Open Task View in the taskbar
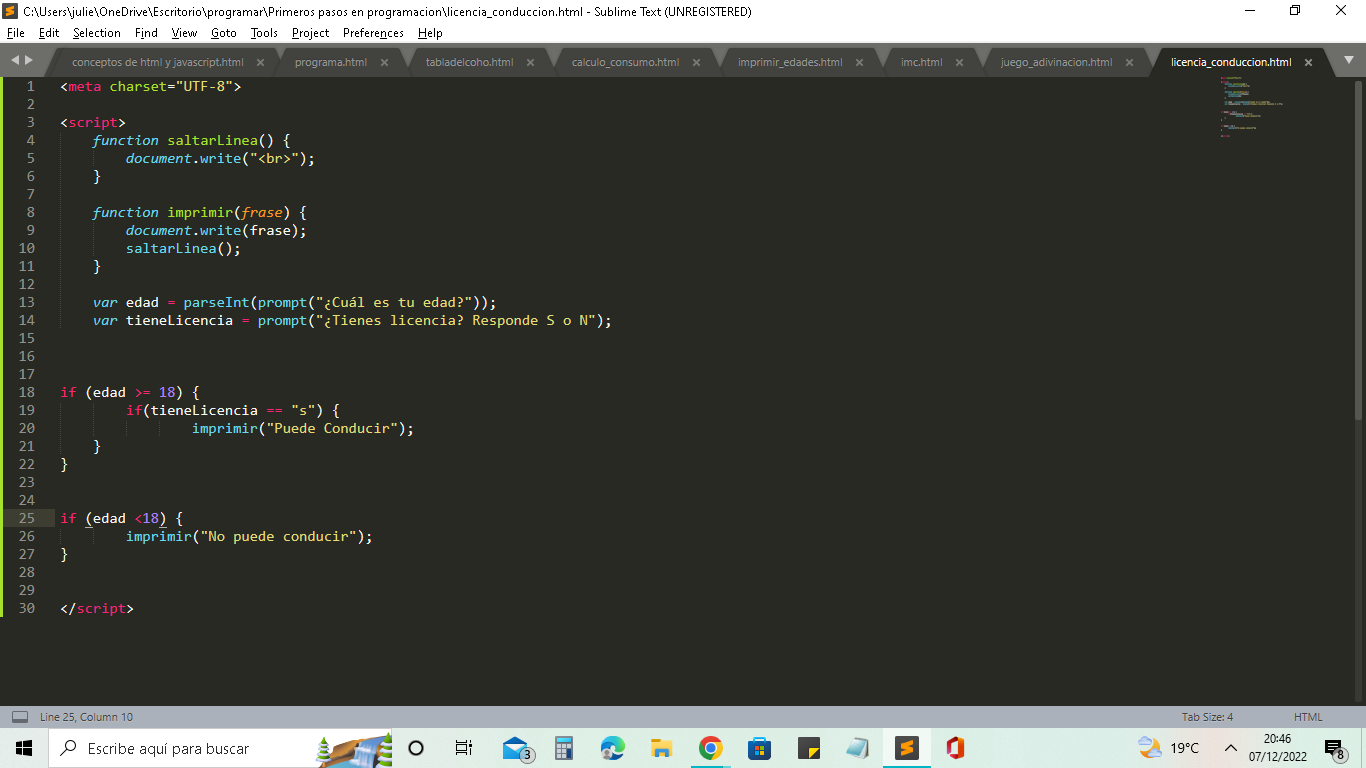The height and width of the screenshot is (768, 1366). (x=464, y=748)
